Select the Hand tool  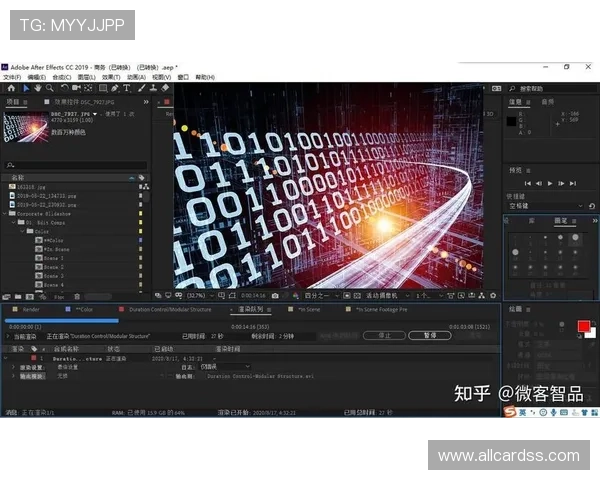38,88
